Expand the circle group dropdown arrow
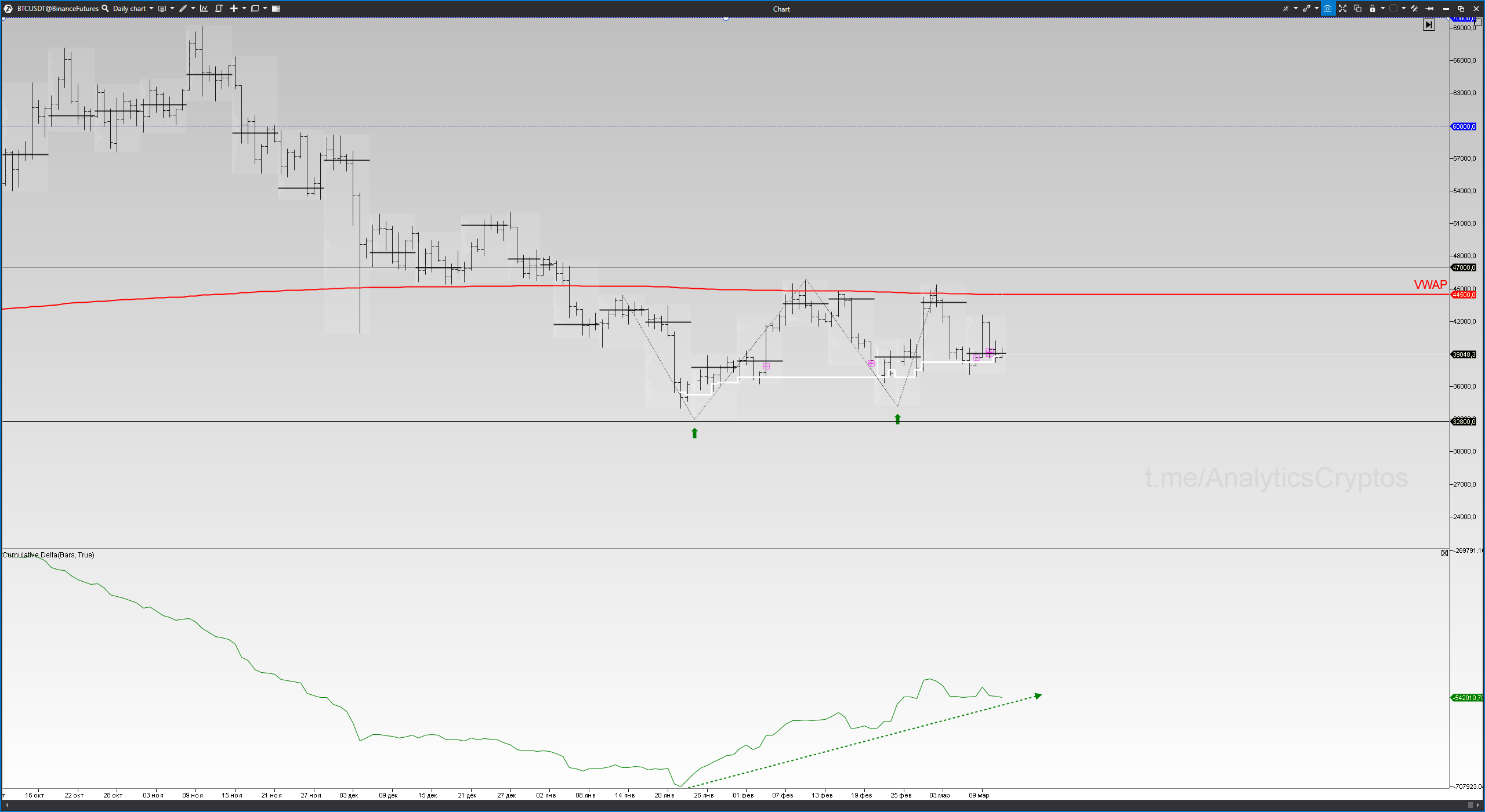 (x=1404, y=9)
